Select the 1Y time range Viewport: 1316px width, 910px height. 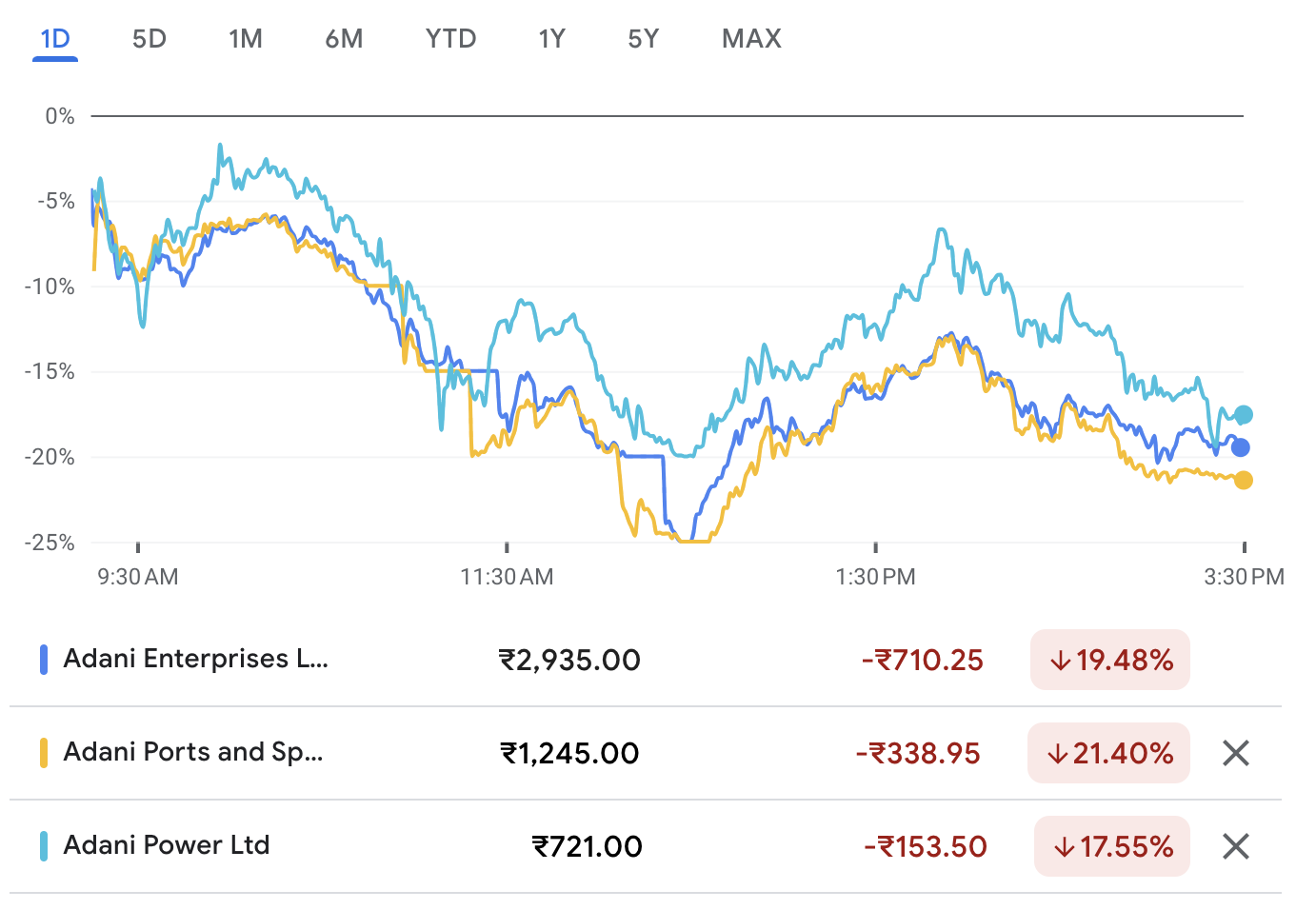[551, 39]
